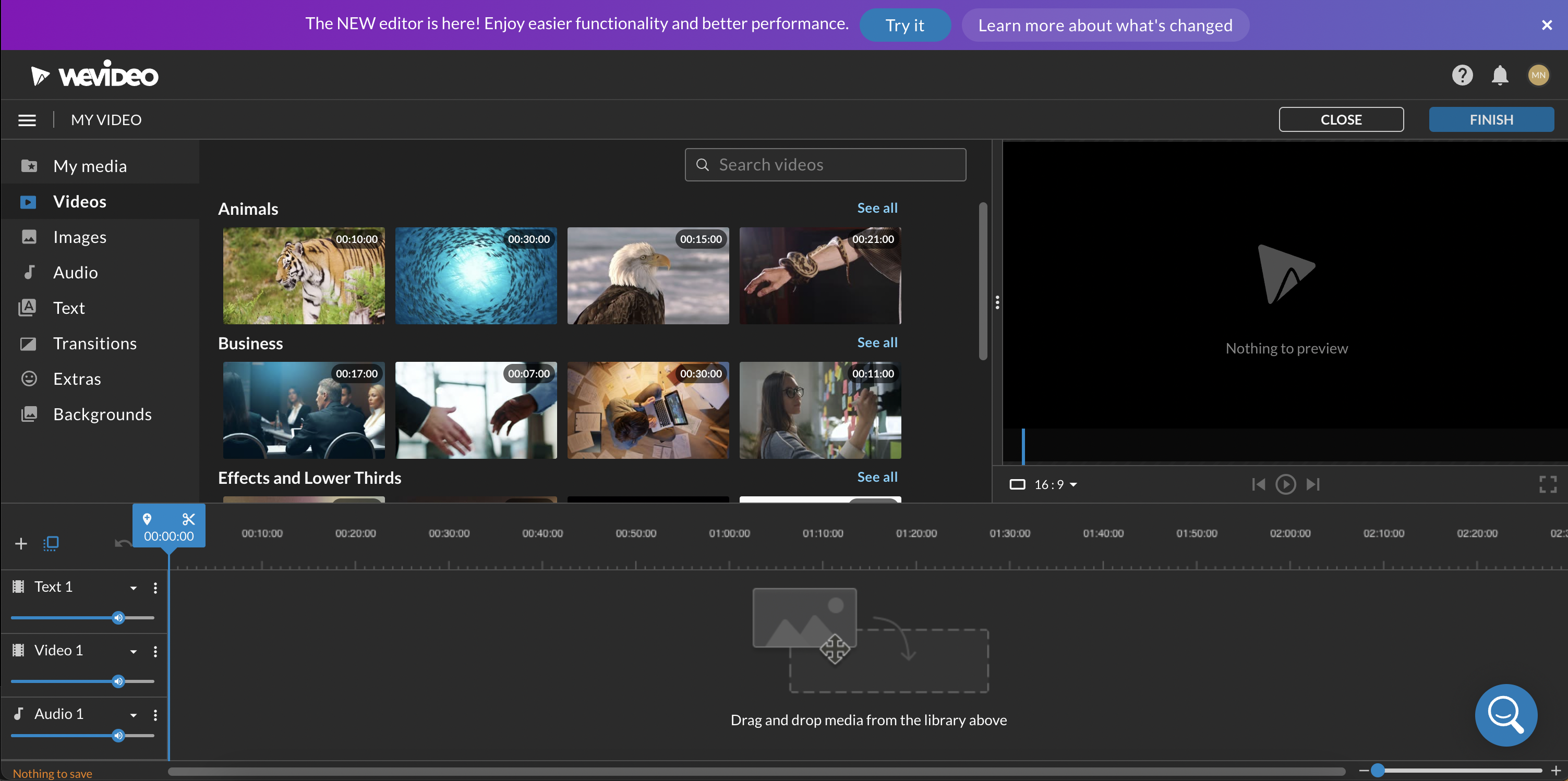Toggle the timeline snap selection icon
Screen dimensions: 1568x781
(51, 543)
